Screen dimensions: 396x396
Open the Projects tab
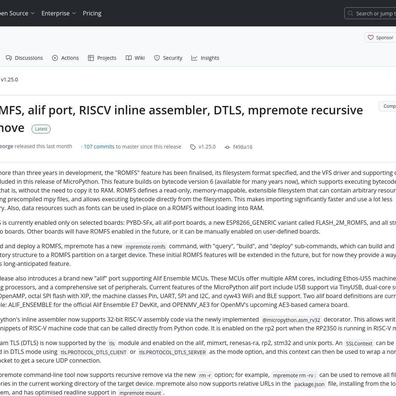[102, 58]
